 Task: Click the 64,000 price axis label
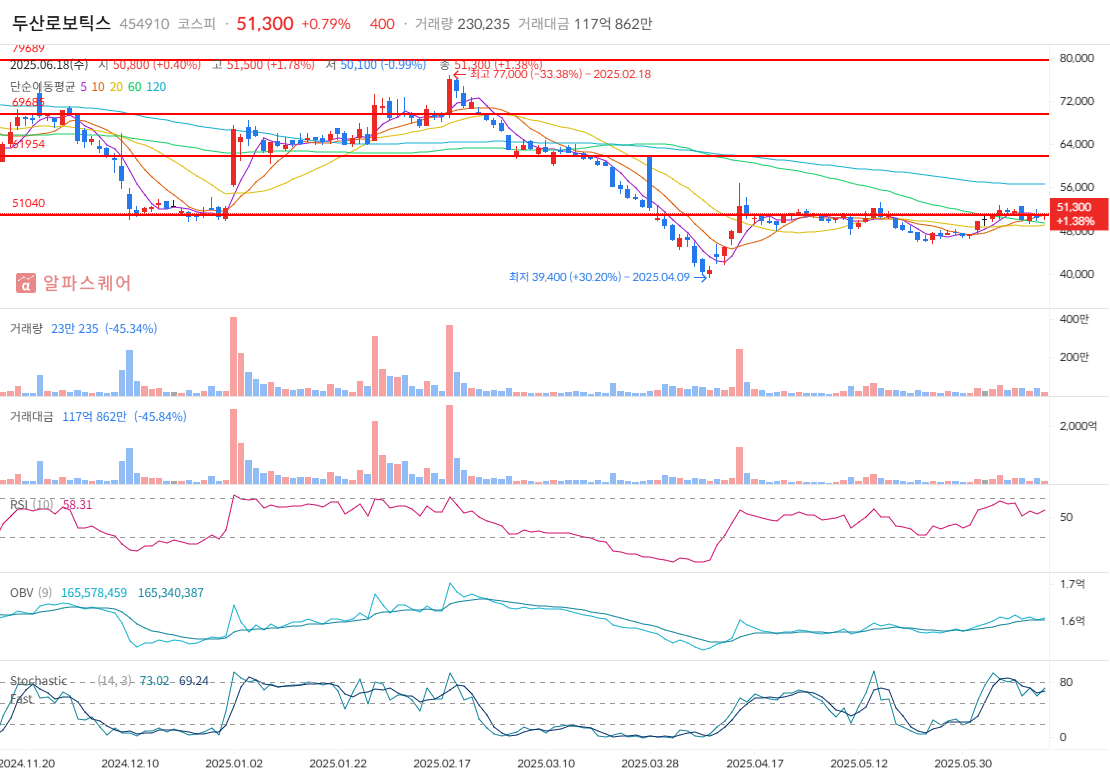point(1076,144)
